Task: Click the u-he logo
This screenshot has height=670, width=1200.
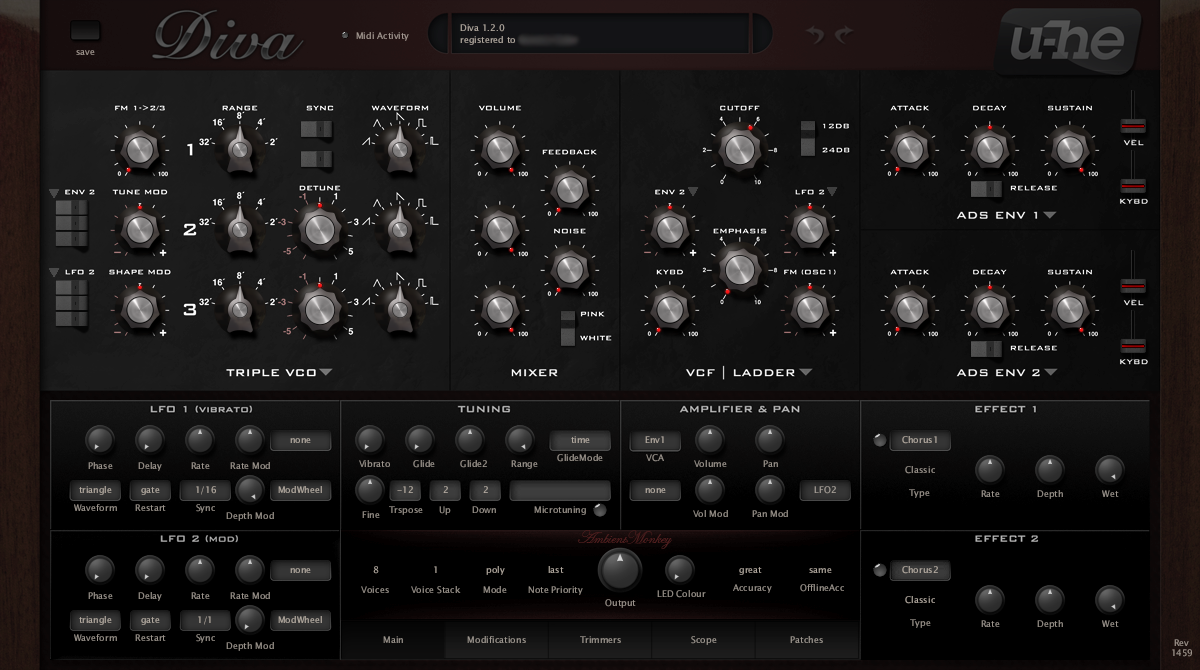Action: pos(1068,40)
